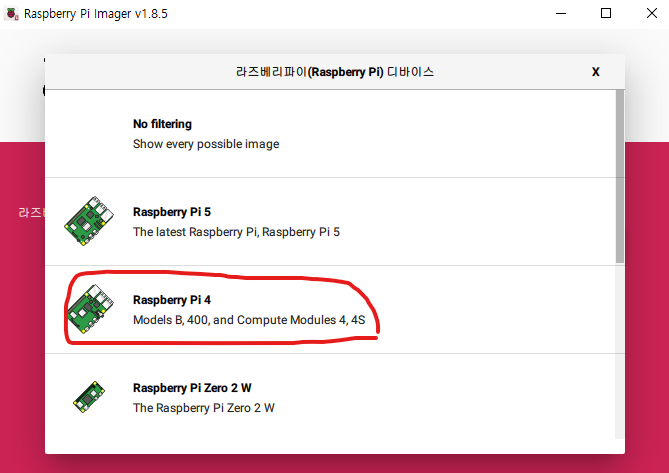The width and height of the screenshot is (669, 473).
Task: Click 'The Raspberry Pi Zero 2 W' description
Action: coord(204,408)
